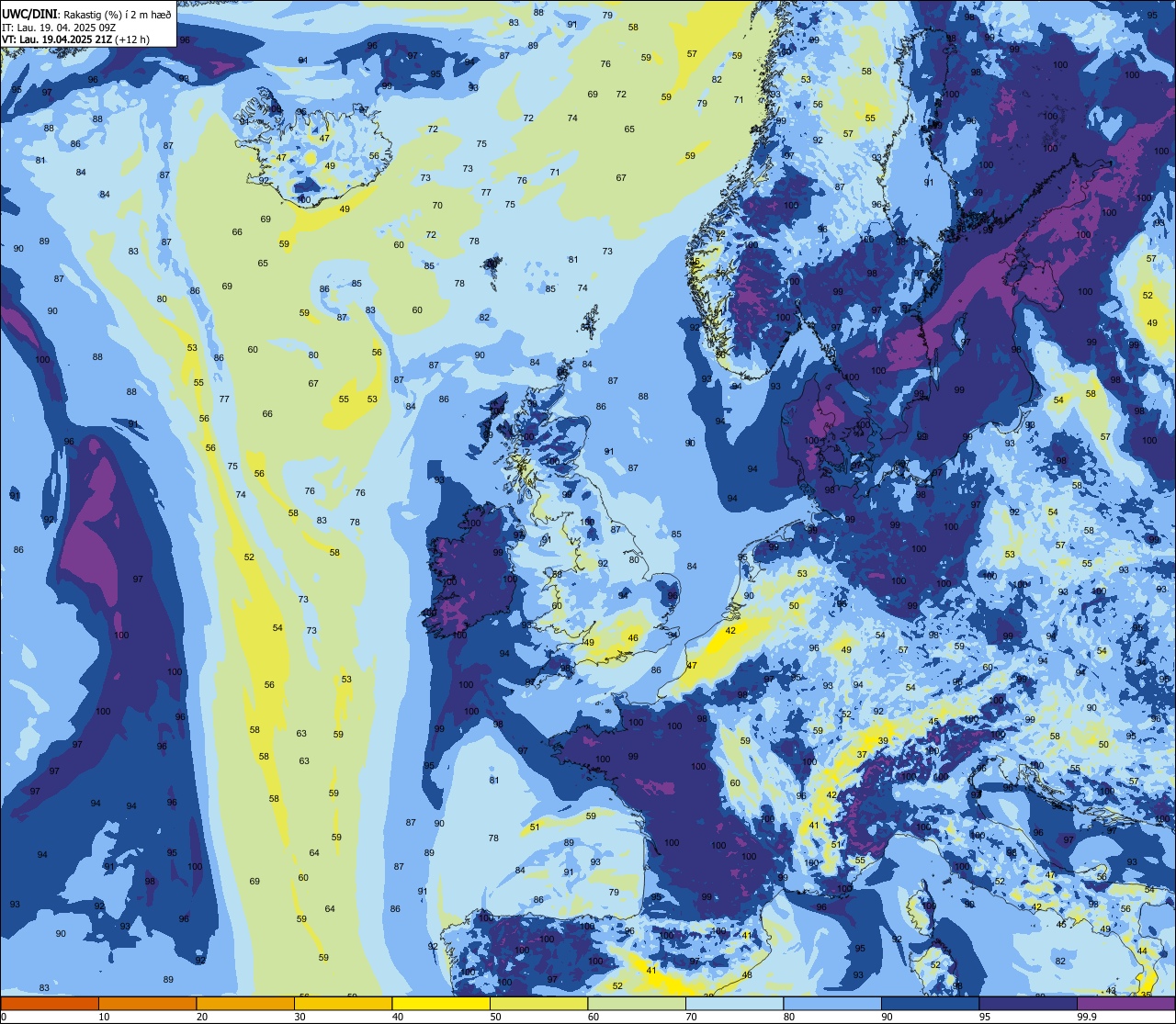
Task: Click the 30–40% golden legend swatch
Action: 343,1004
